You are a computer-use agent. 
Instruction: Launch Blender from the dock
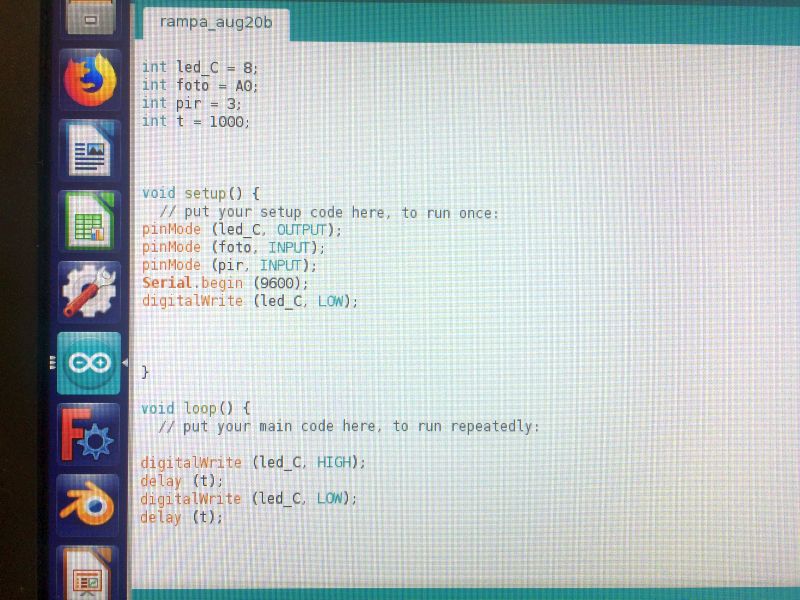tap(88, 505)
